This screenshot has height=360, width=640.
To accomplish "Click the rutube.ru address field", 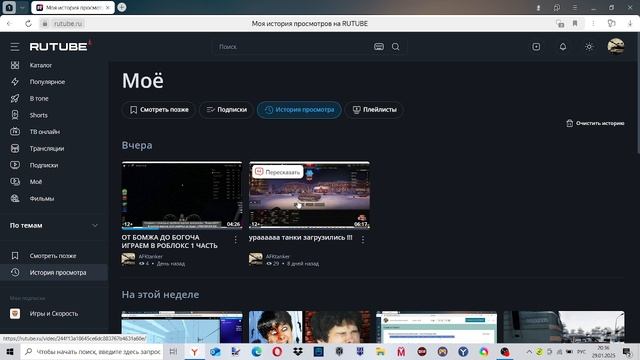I will tap(68, 24).
